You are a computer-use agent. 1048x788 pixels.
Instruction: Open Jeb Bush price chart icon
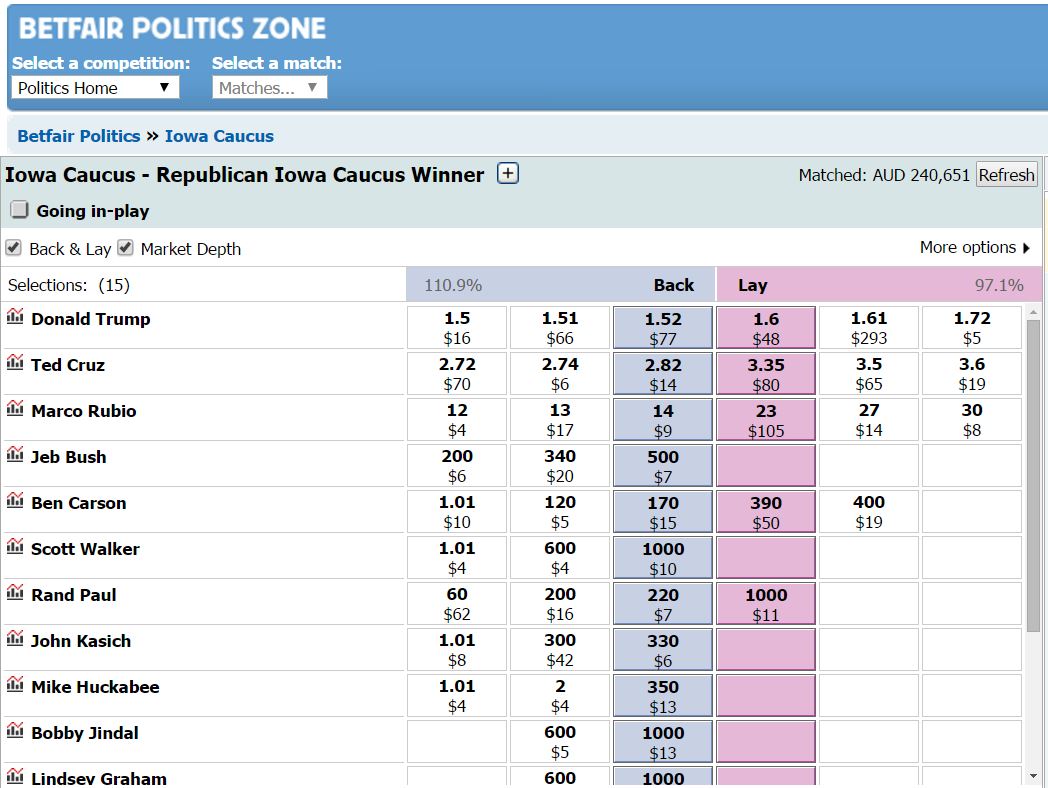point(15,454)
